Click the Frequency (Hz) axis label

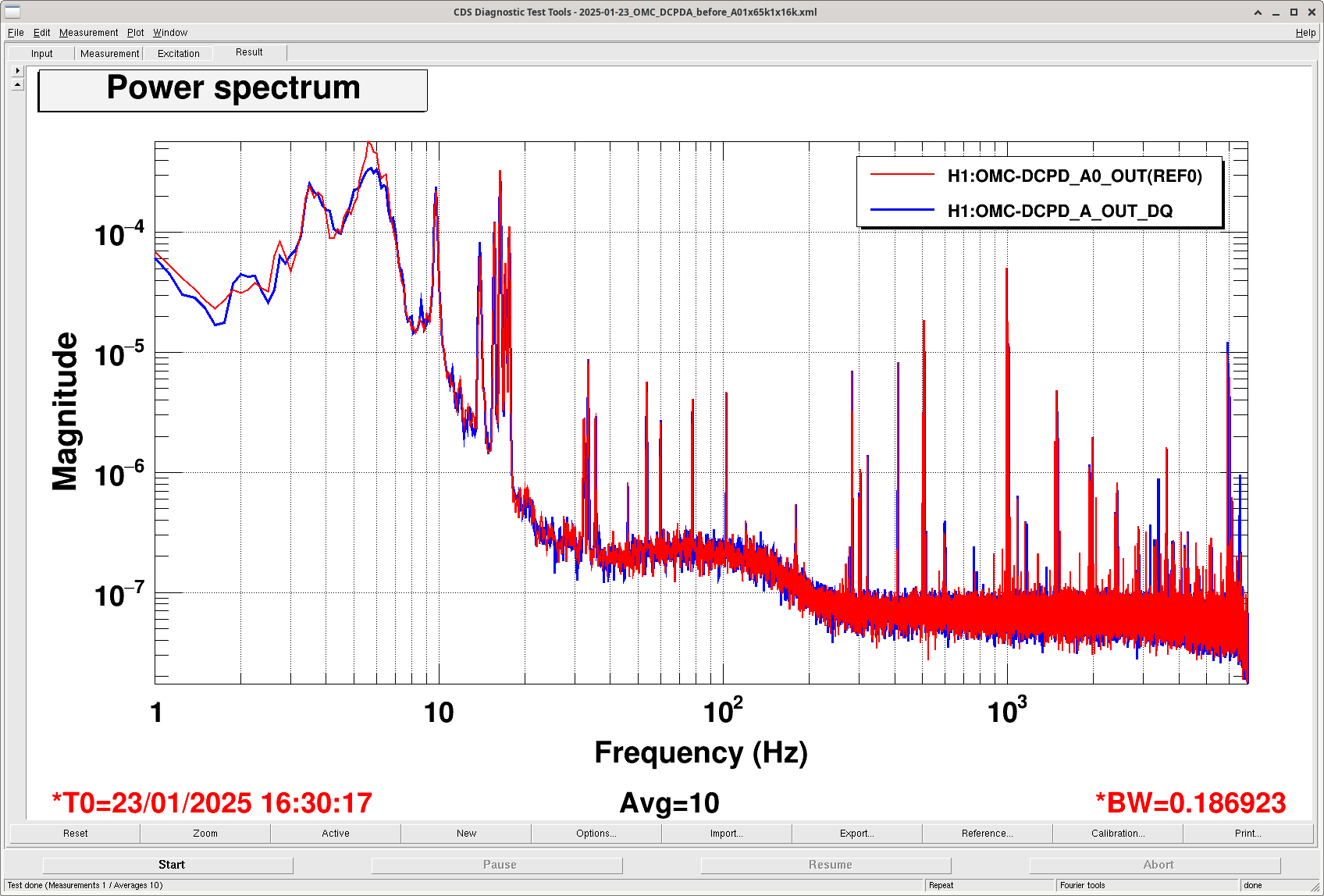coord(701,753)
